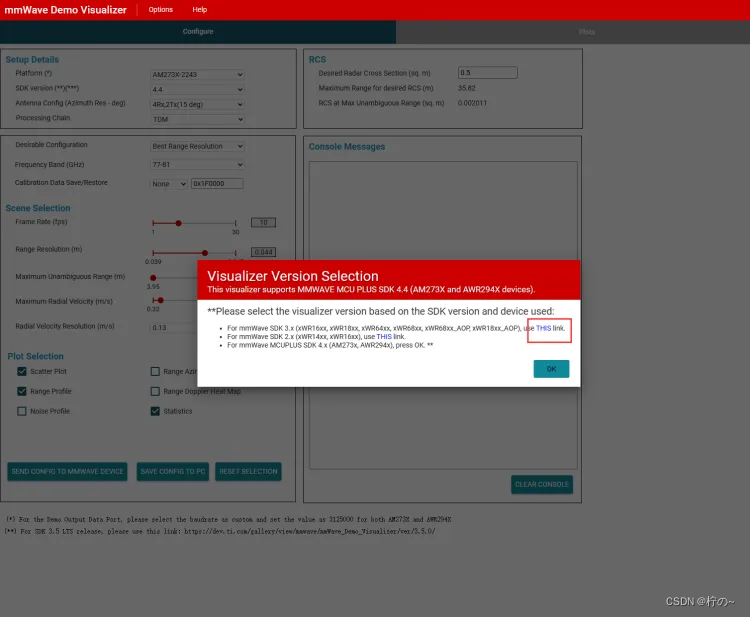This screenshot has width=750, height=617.
Task: Open the Frequency Band 77-81 dropdown
Action: [x=197, y=165]
